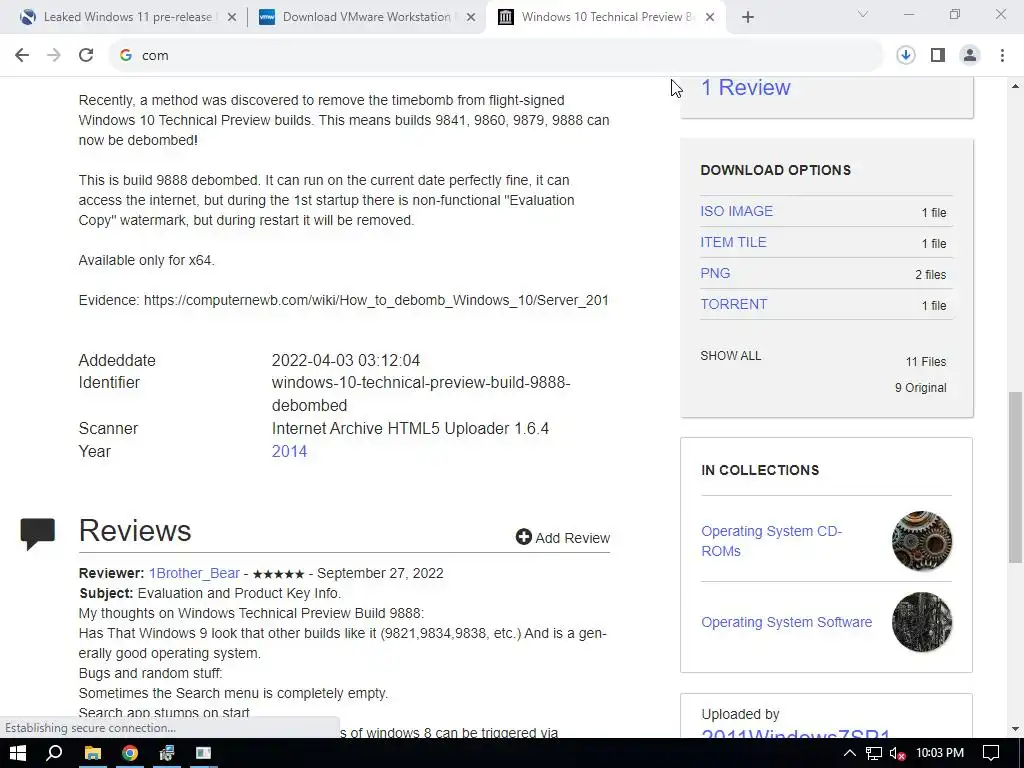The width and height of the screenshot is (1024, 768).
Task: Reload the current page
Action: [86, 56]
